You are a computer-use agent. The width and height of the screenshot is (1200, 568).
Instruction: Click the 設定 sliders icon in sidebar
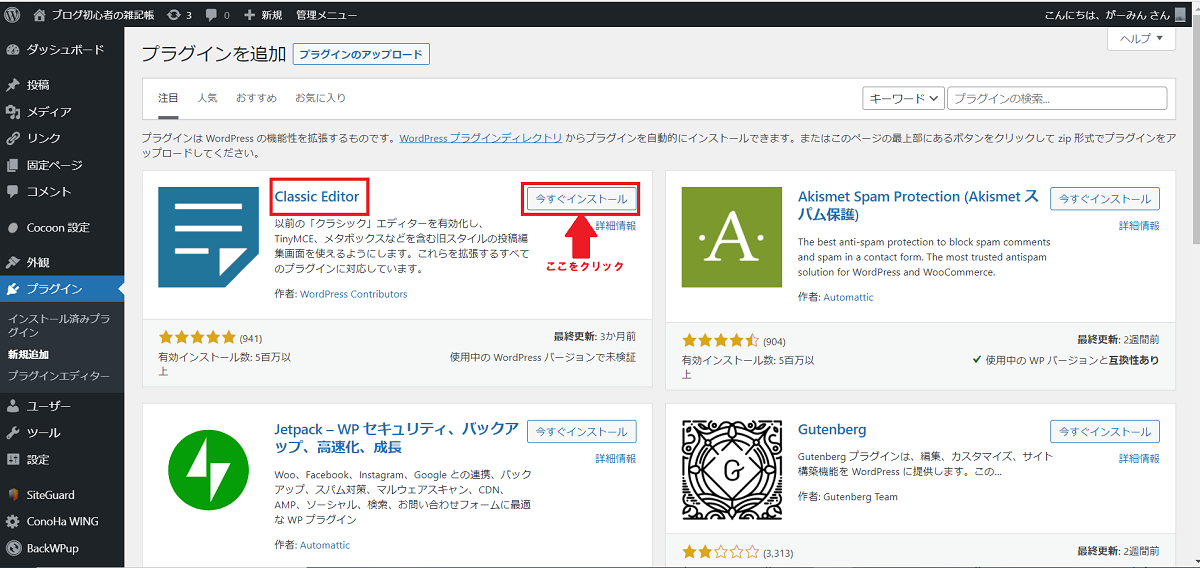tap(13, 460)
